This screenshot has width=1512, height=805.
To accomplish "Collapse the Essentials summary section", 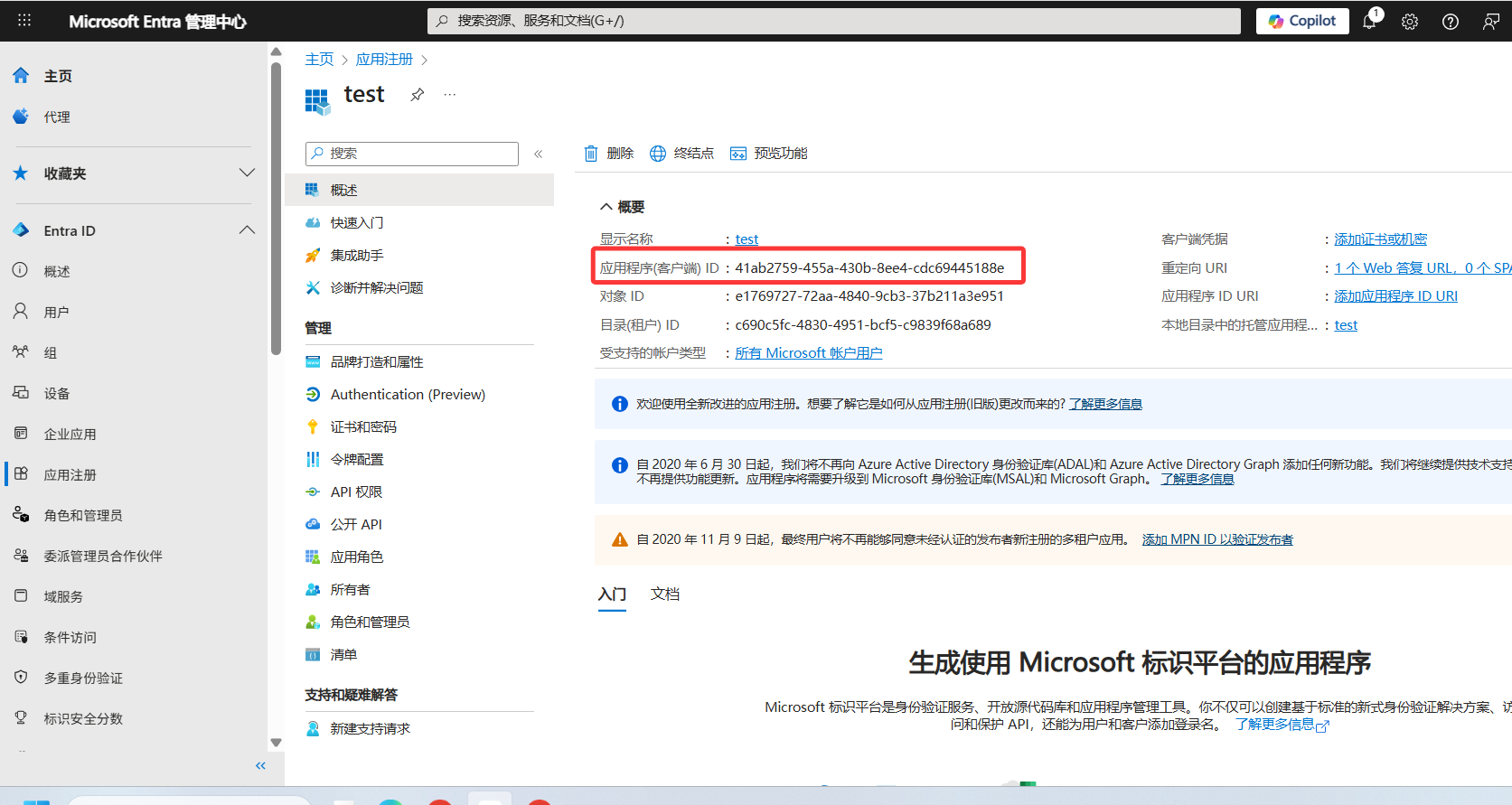I will coord(606,207).
